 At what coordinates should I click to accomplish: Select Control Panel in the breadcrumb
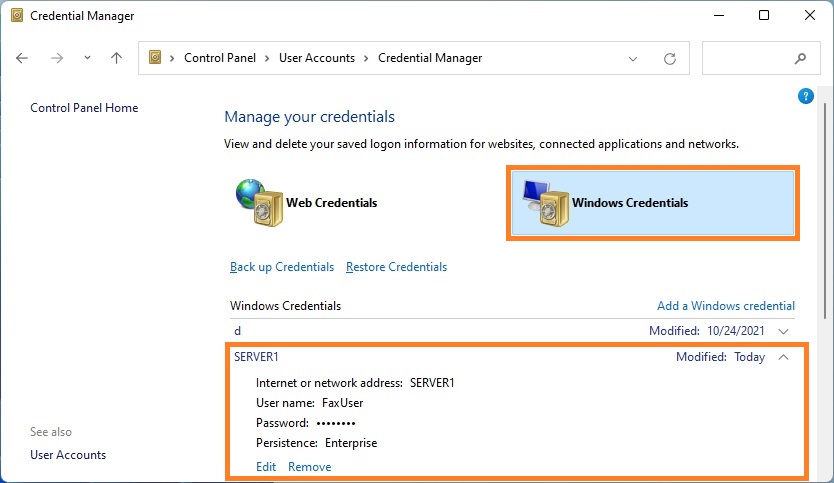point(220,58)
